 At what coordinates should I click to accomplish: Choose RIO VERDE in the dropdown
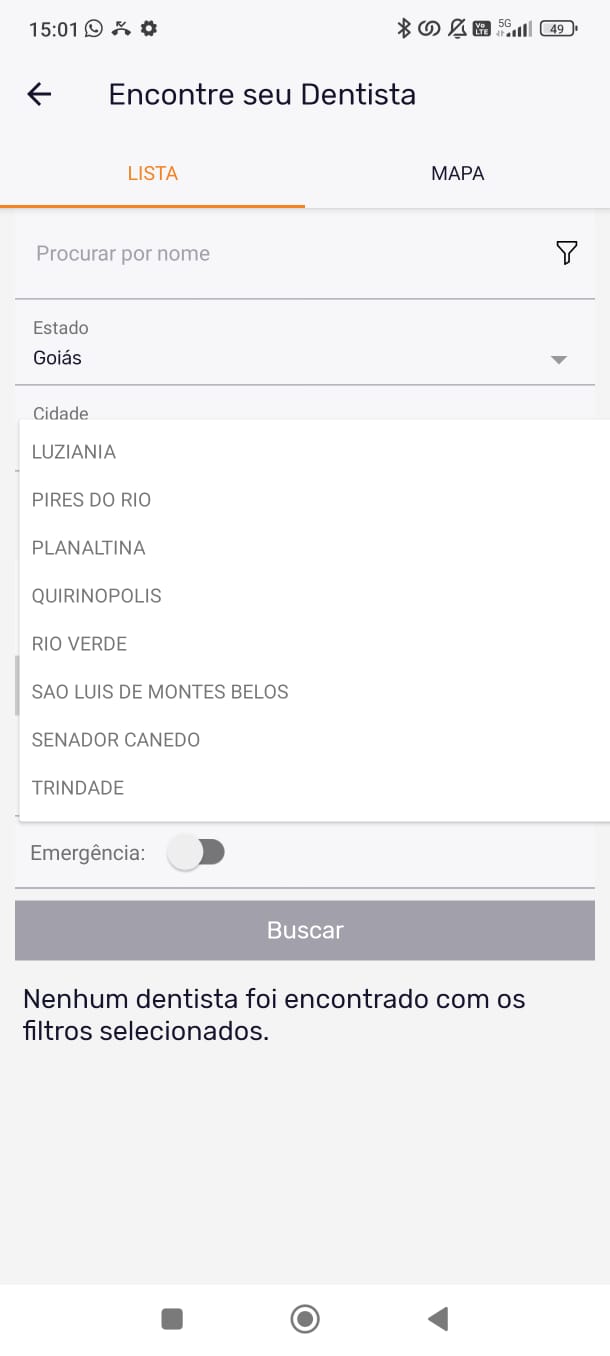80,644
